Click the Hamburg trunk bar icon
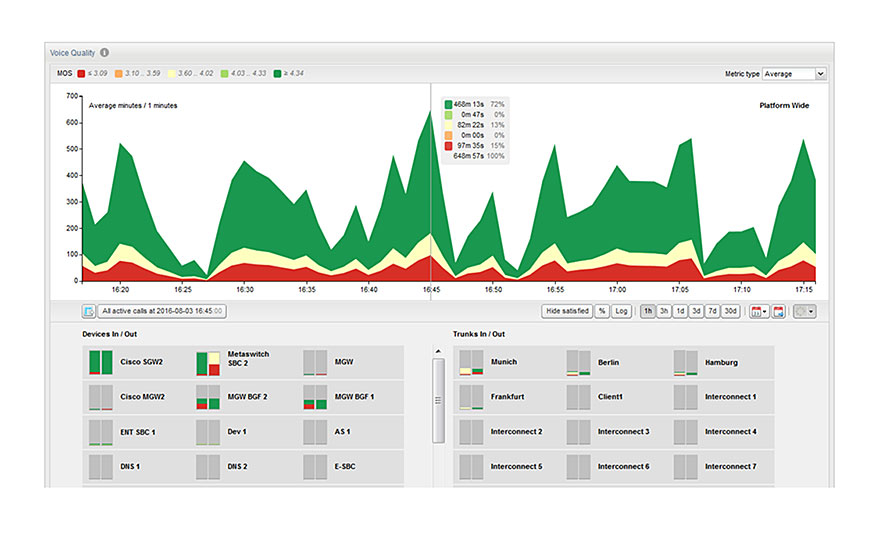The width and height of the screenshot is (880, 533). point(686,362)
